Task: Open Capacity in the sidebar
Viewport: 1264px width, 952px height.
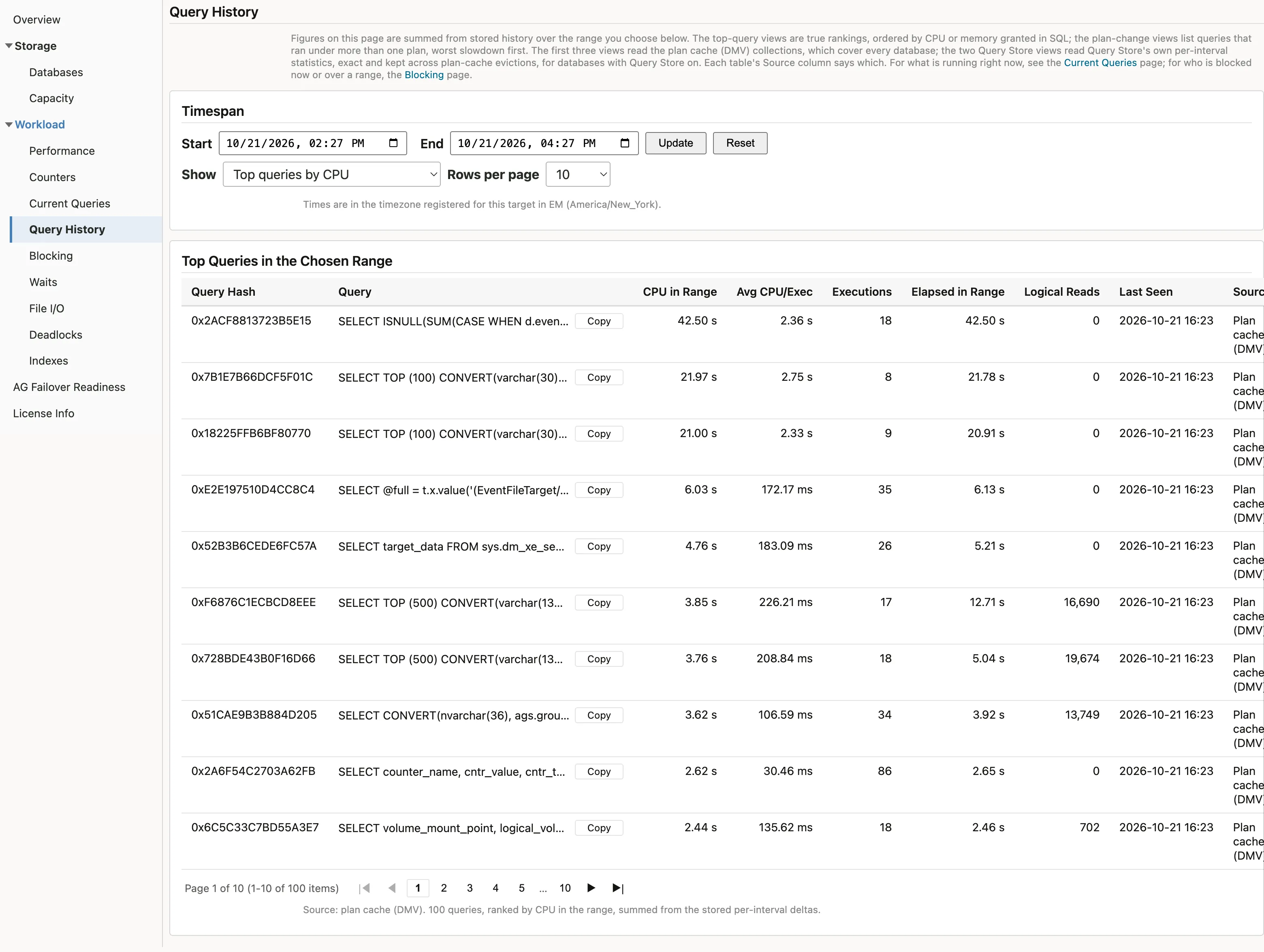Action: click(x=51, y=98)
